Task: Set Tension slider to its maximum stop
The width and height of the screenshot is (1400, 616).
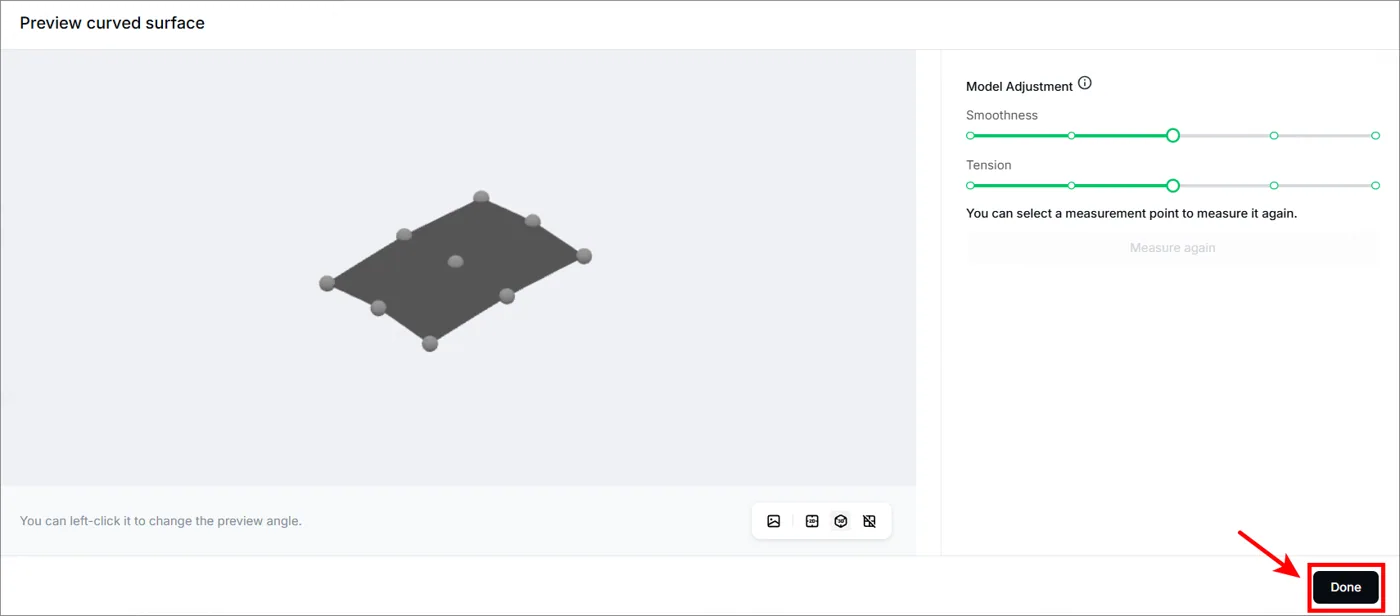Action: point(1375,185)
